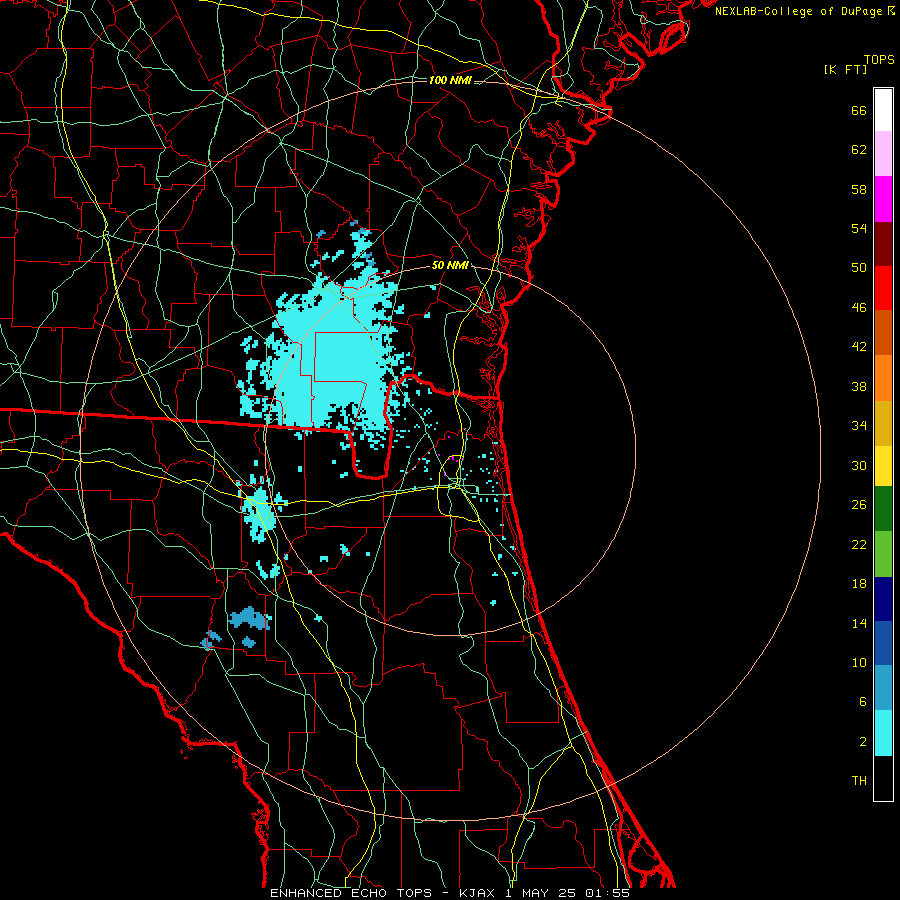The width and height of the screenshot is (900, 900).
Task: Click the 01:55 timestamp in the caption
Action: (607, 893)
